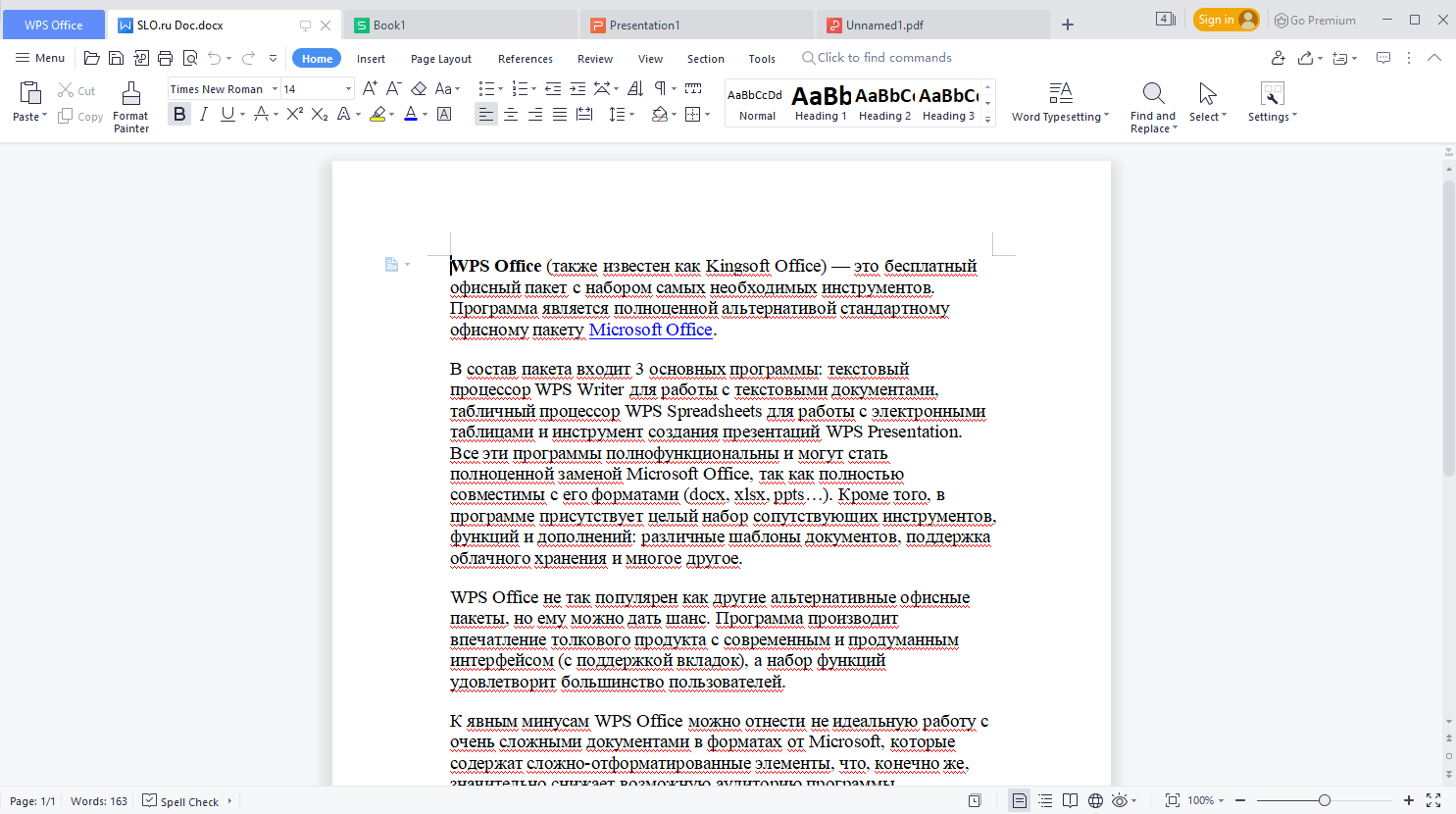
Task: Apply subscript formatting
Action: [x=320, y=115]
